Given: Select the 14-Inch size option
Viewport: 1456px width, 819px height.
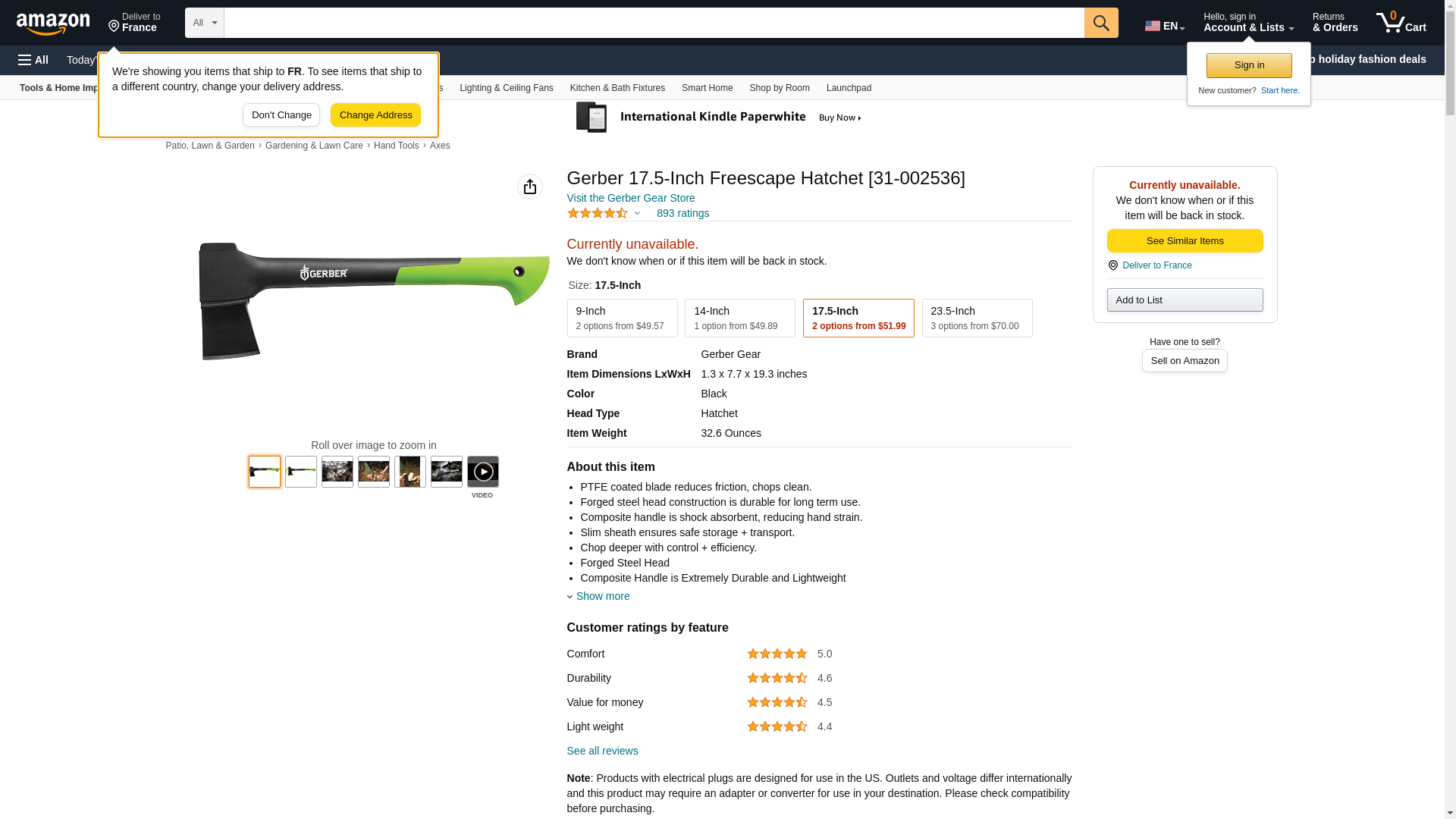Looking at the screenshot, I should [739, 318].
